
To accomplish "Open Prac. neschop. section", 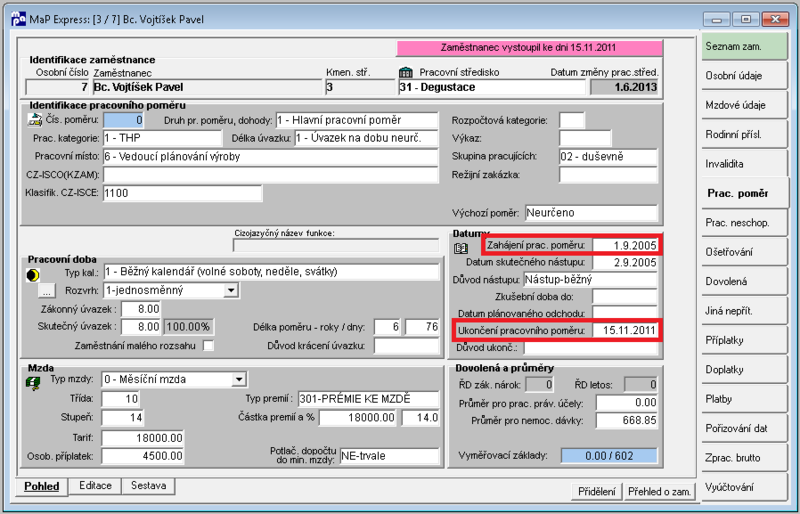I will pos(744,223).
